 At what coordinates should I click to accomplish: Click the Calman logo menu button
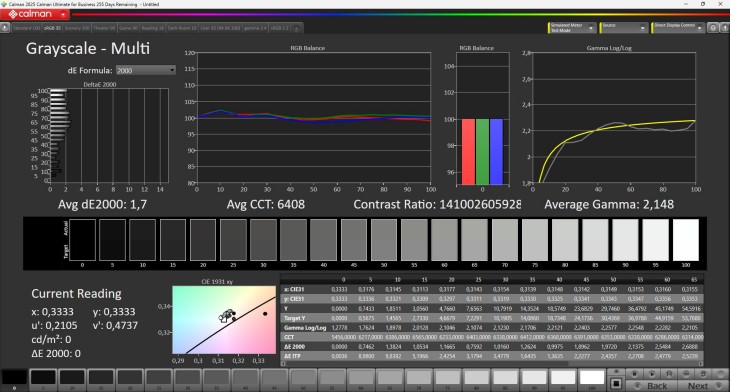pyautogui.click(x=35, y=14)
